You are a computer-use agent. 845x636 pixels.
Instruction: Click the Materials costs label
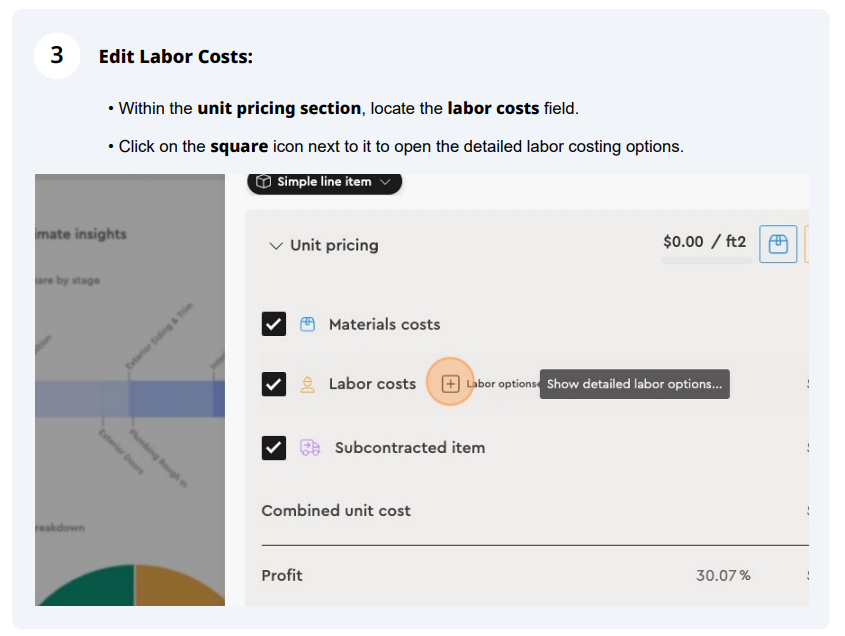(385, 324)
